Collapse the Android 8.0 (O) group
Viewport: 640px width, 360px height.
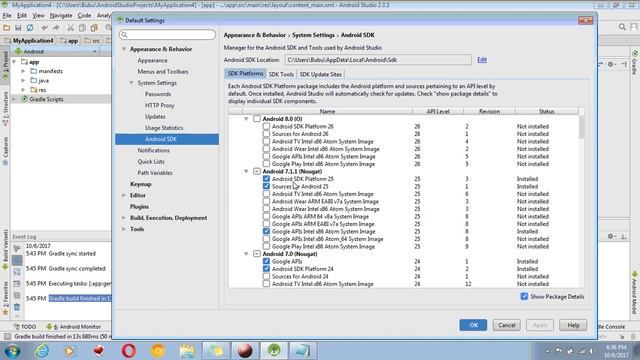(246, 119)
